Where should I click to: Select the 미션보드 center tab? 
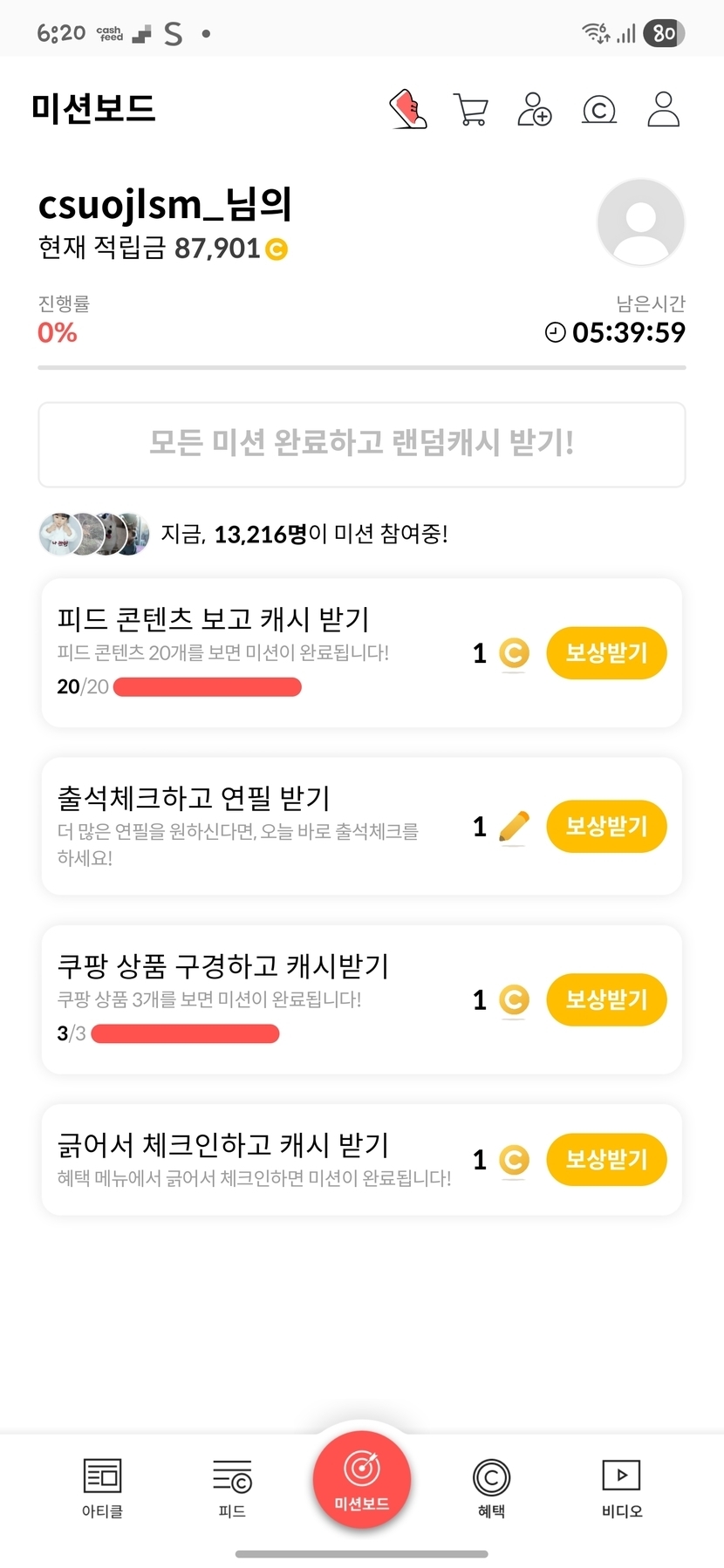point(362,1479)
